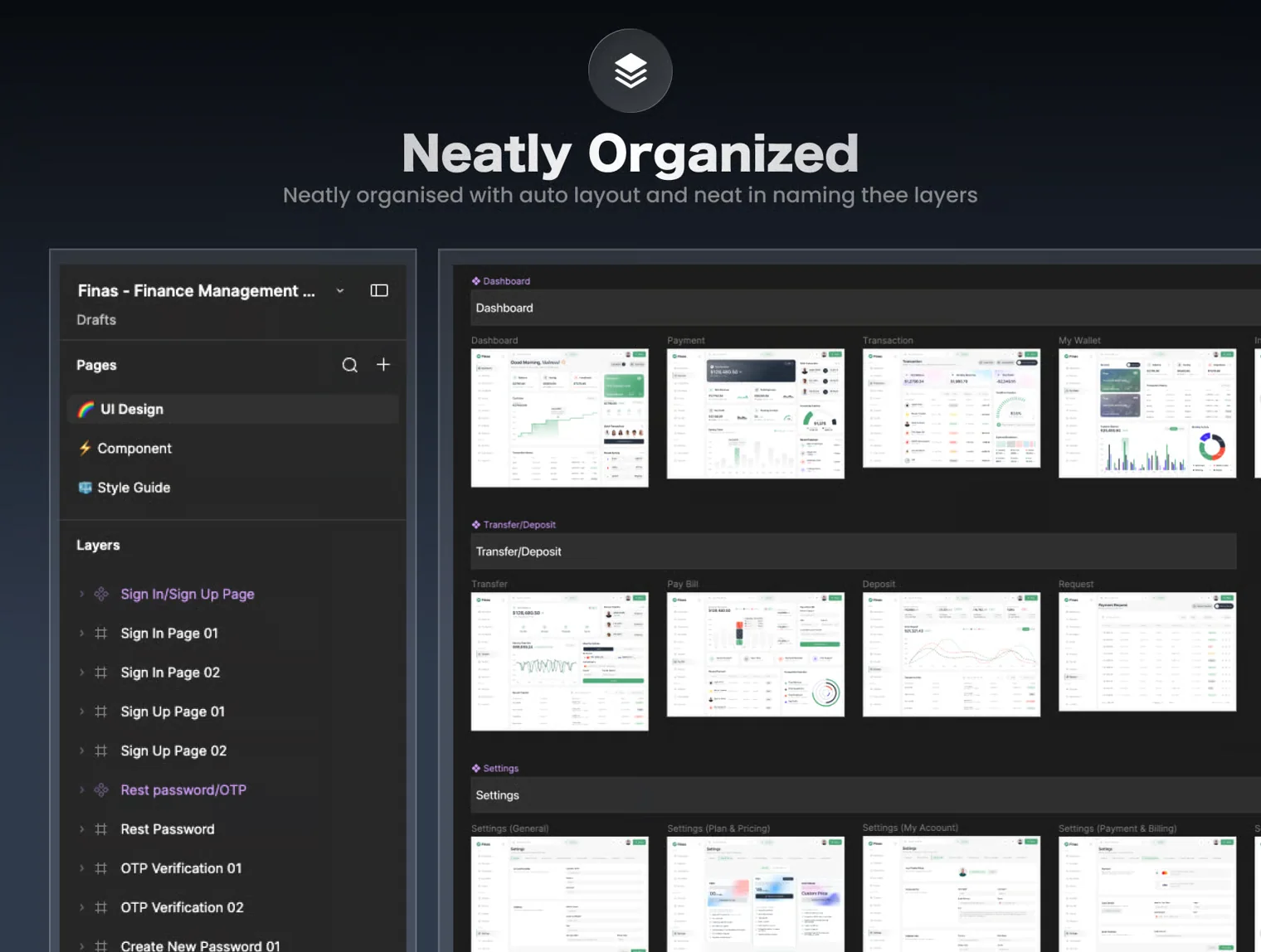The height and width of the screenshot is (952, 1261).
Task: Select the Sign In/Sign Up Page layer
Action: pos(187,594)
